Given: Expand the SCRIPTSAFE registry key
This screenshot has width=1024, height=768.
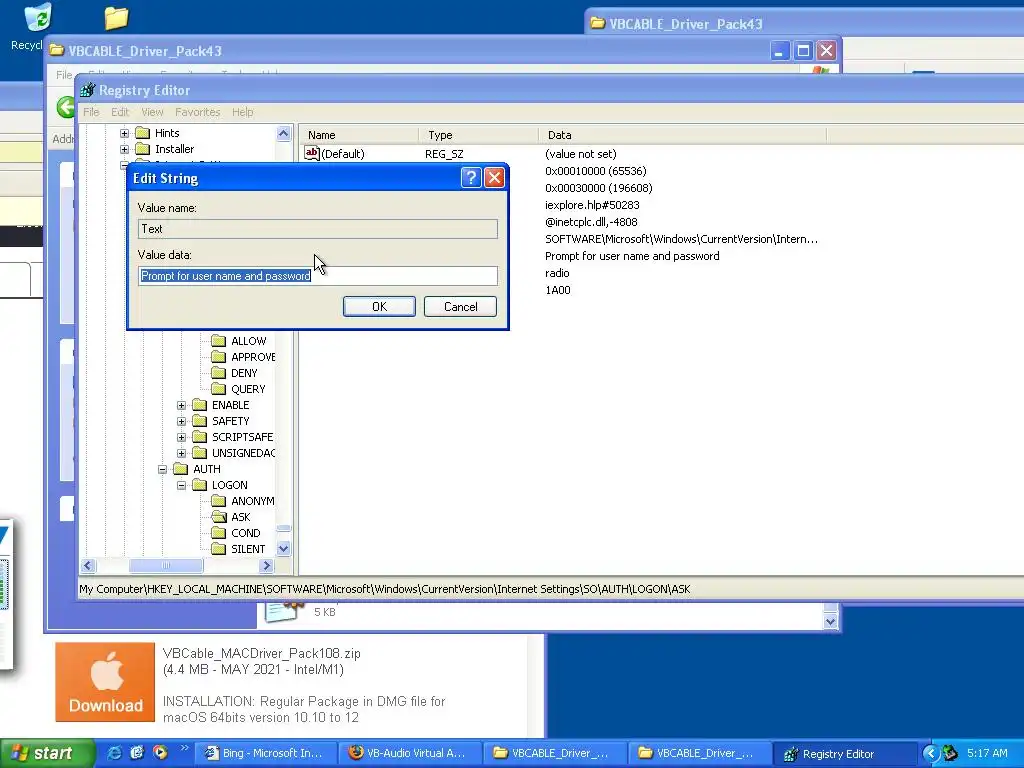Looking at the screenshot, I should 182,438.
